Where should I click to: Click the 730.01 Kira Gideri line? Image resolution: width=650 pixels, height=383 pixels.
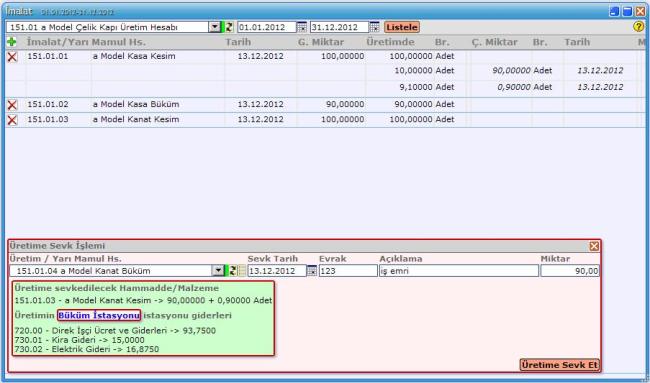tap(80, 340)
